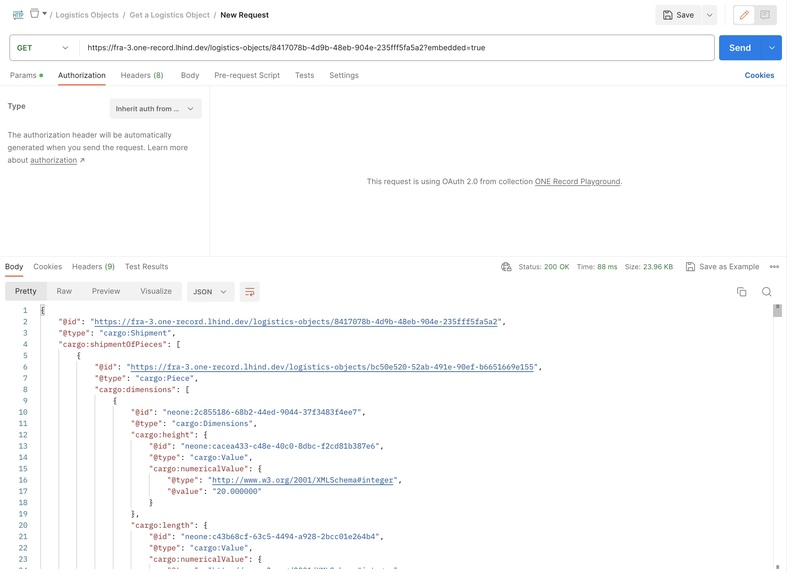Search the response with the magnifier icon

click(766, 292)
